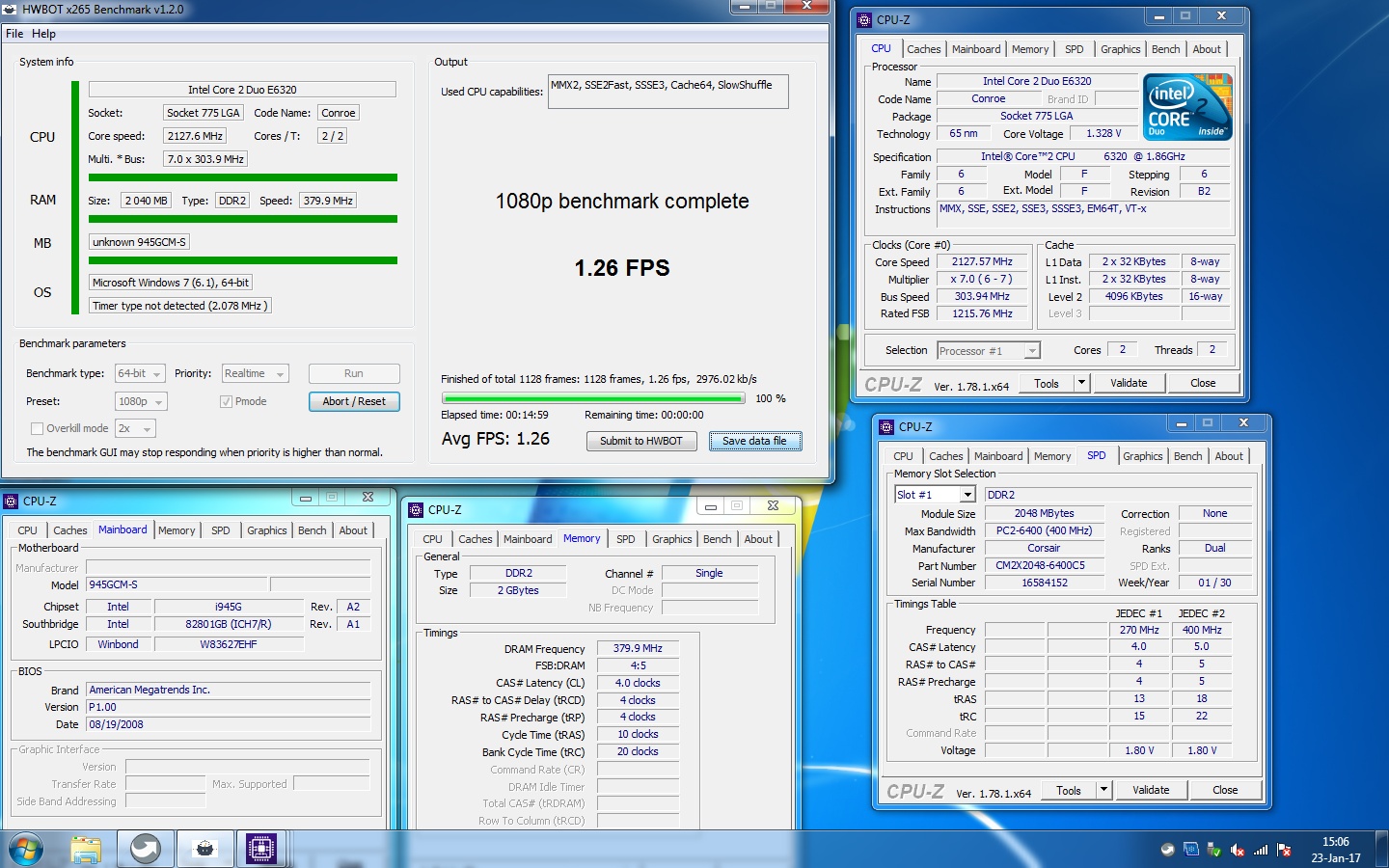Click the Intel Core 2 Duo logo
The height and width of the screenshot is (868, 1389).
click(1187, 107)
